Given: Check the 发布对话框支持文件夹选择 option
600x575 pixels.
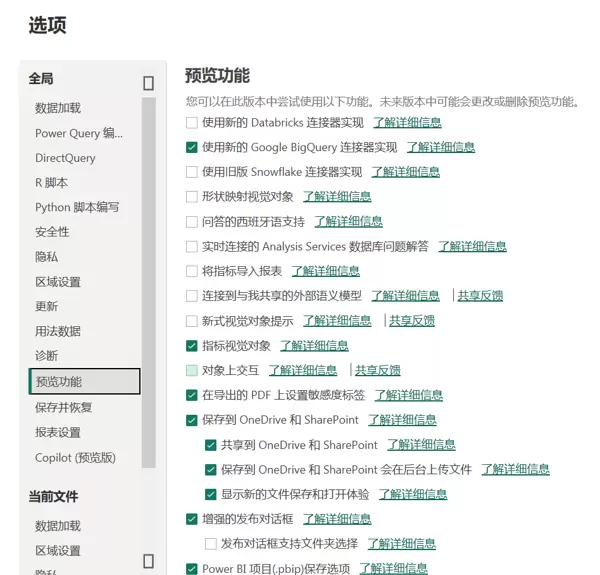Looking at the screenshot, I should point(210,544).
